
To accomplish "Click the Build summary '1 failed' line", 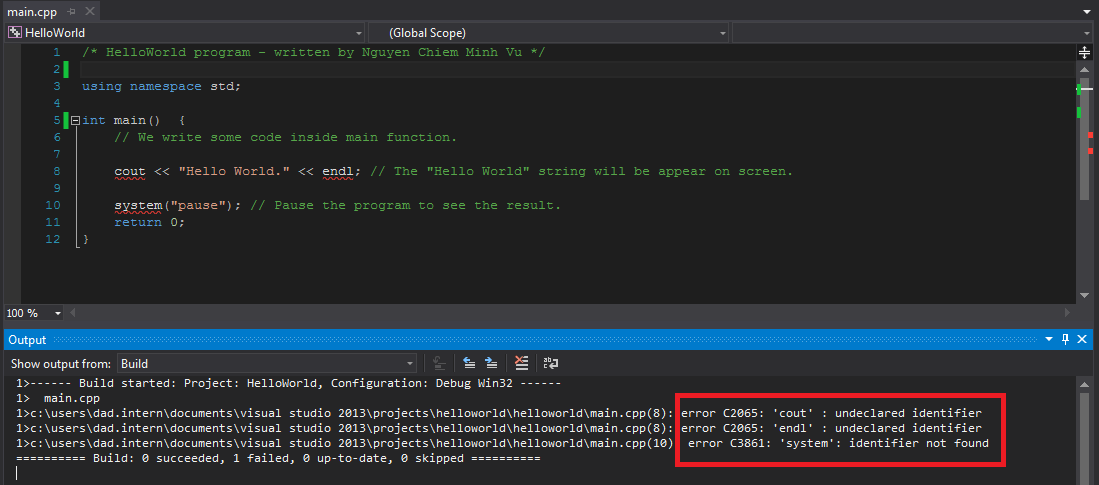I will [x=278, y=458].
